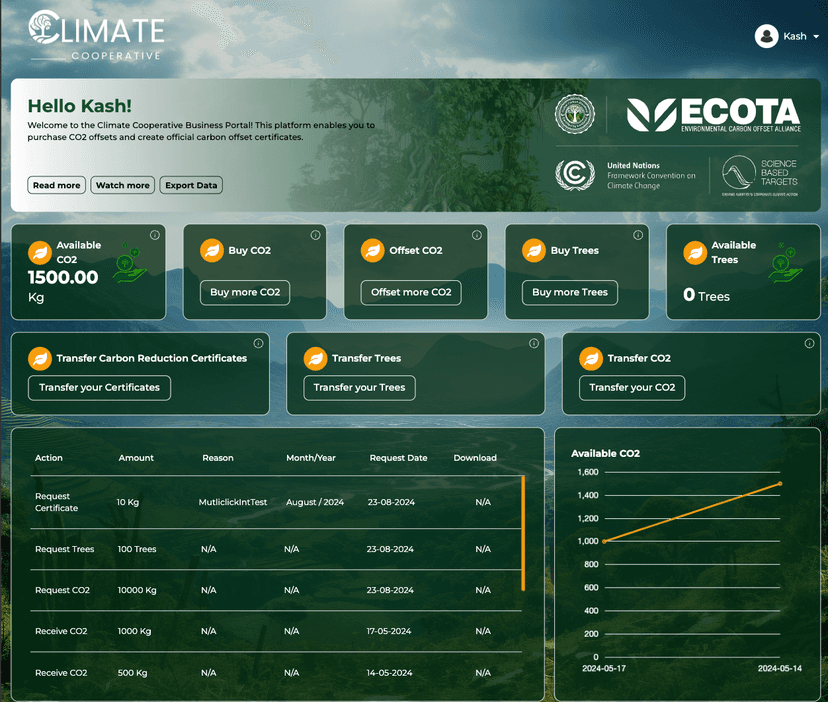828x702 pixels.
Task: Click the orange table scrollbar
Action: coord(523,532)
